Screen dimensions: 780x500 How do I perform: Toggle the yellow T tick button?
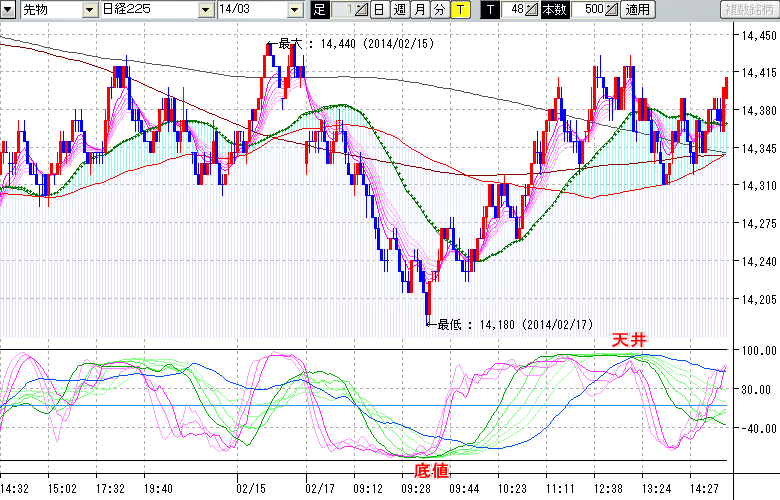pos(459,10)
